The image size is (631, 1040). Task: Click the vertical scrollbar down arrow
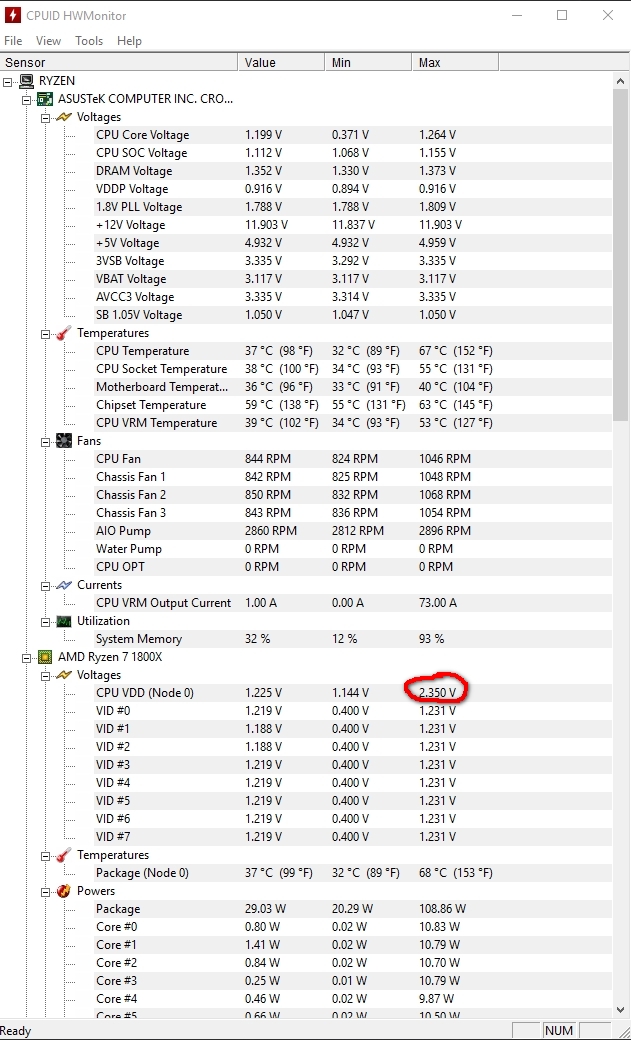(x=621, y=1010)
